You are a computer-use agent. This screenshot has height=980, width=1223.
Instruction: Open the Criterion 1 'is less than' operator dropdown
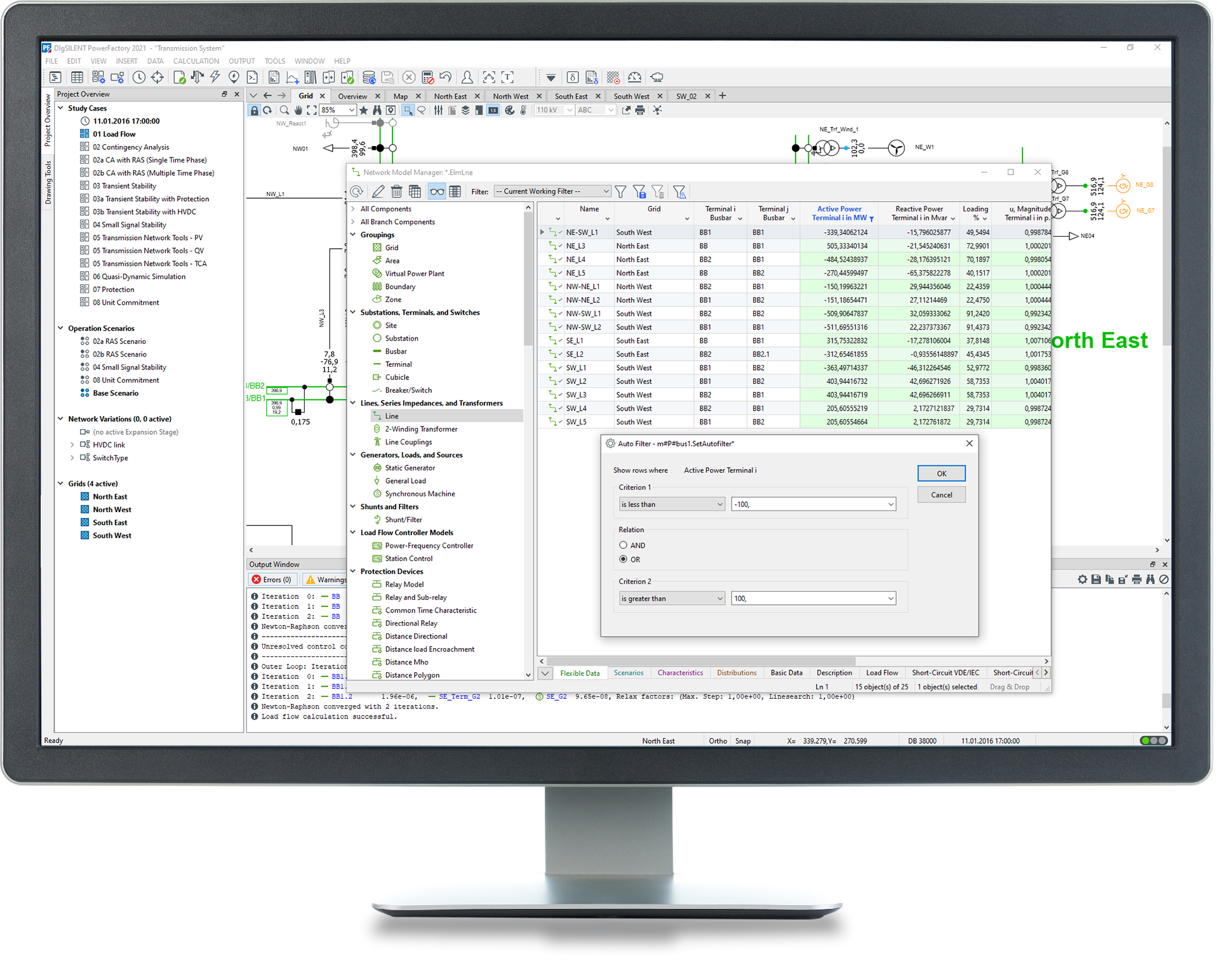tap(672, 505)
